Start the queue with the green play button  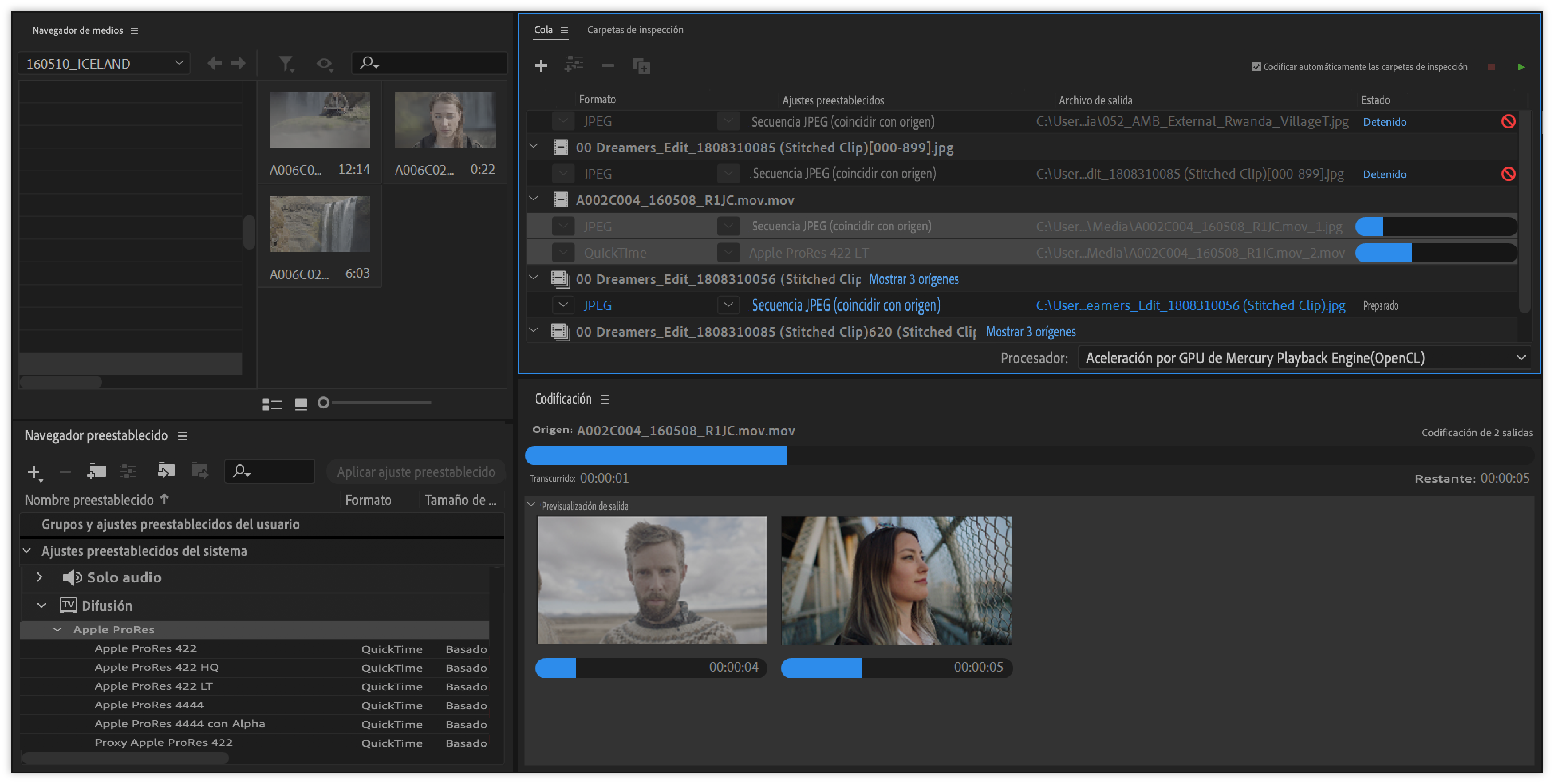coord(1520,67)
